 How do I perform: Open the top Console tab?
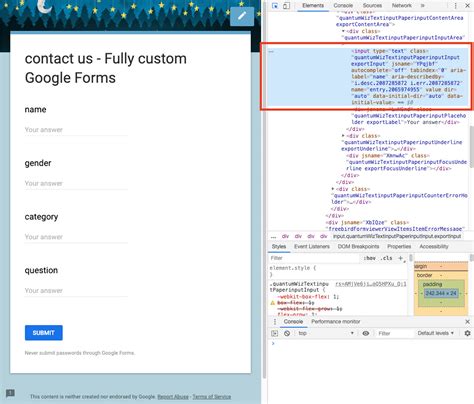tap(343, 6)
